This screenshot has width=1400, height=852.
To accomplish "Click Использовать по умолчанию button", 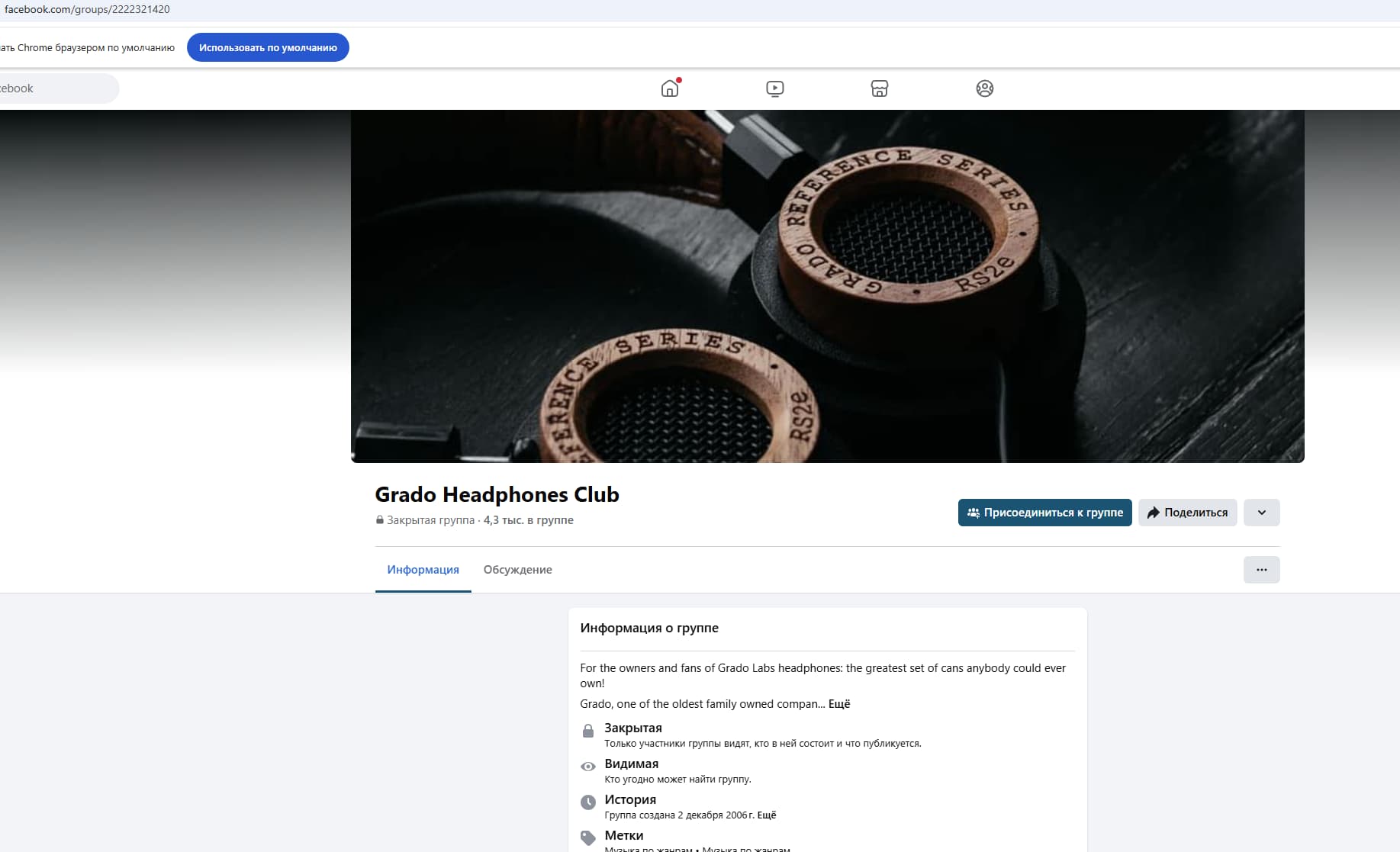I will click(268, 47).
